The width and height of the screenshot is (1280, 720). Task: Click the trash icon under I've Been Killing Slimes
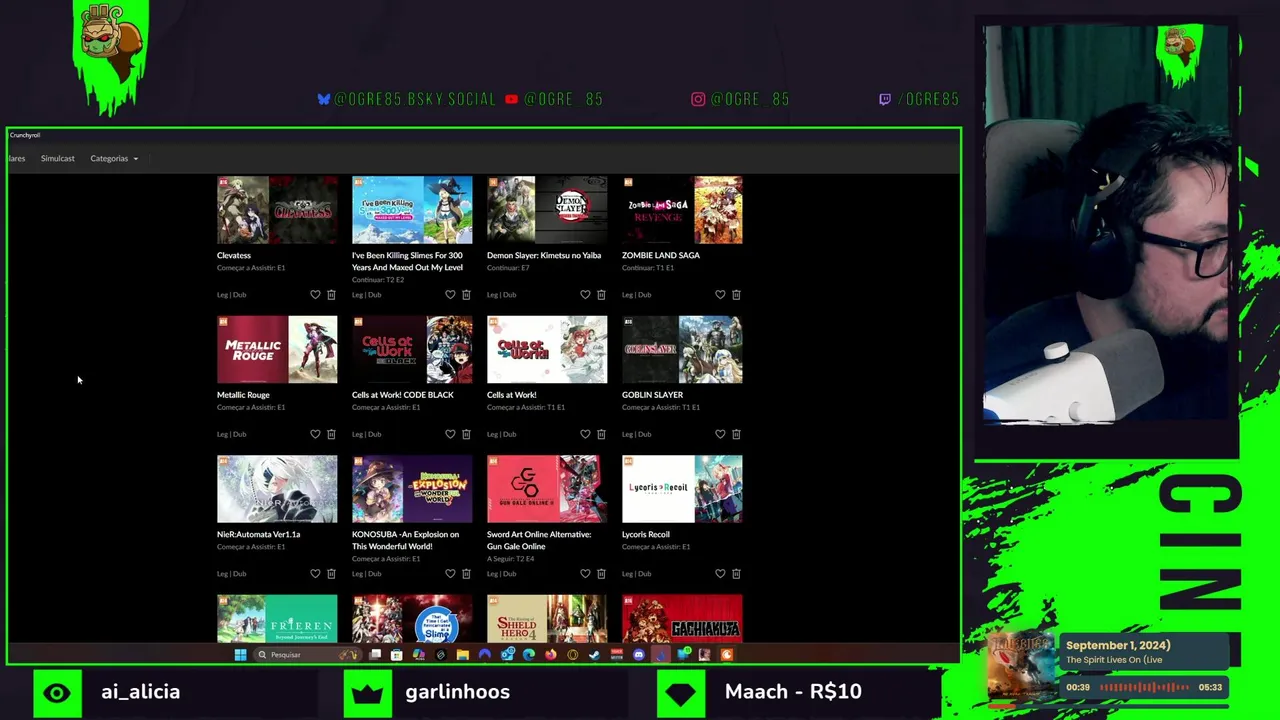(x=466, y=295)
